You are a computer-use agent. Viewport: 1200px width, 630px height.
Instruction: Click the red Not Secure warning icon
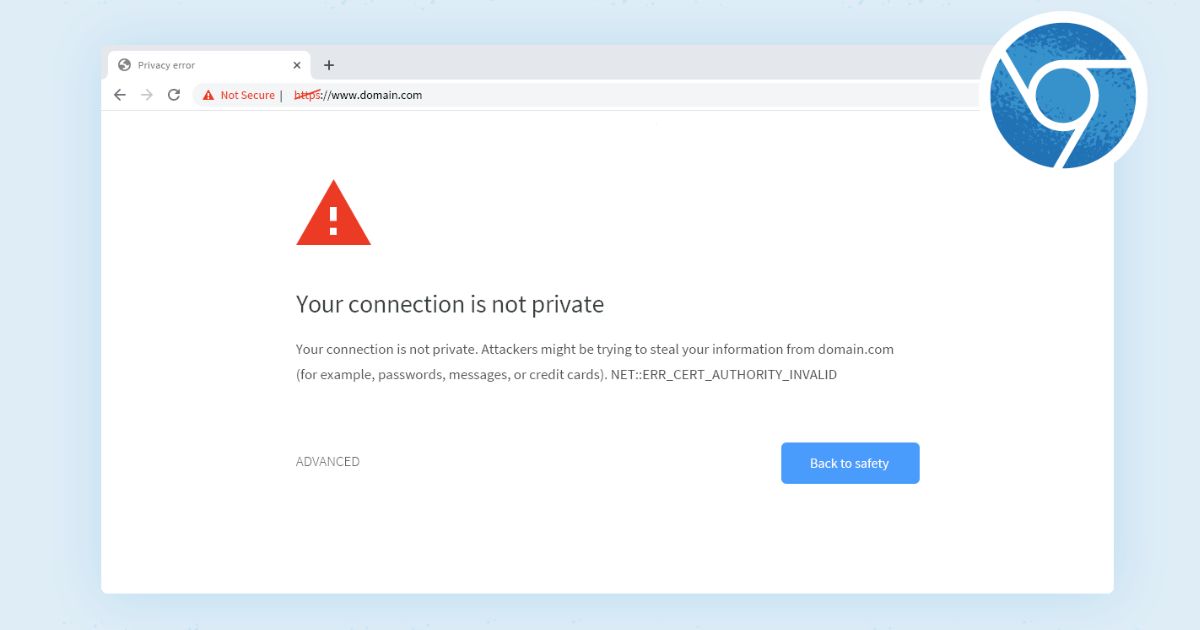[x=207, y=94]
